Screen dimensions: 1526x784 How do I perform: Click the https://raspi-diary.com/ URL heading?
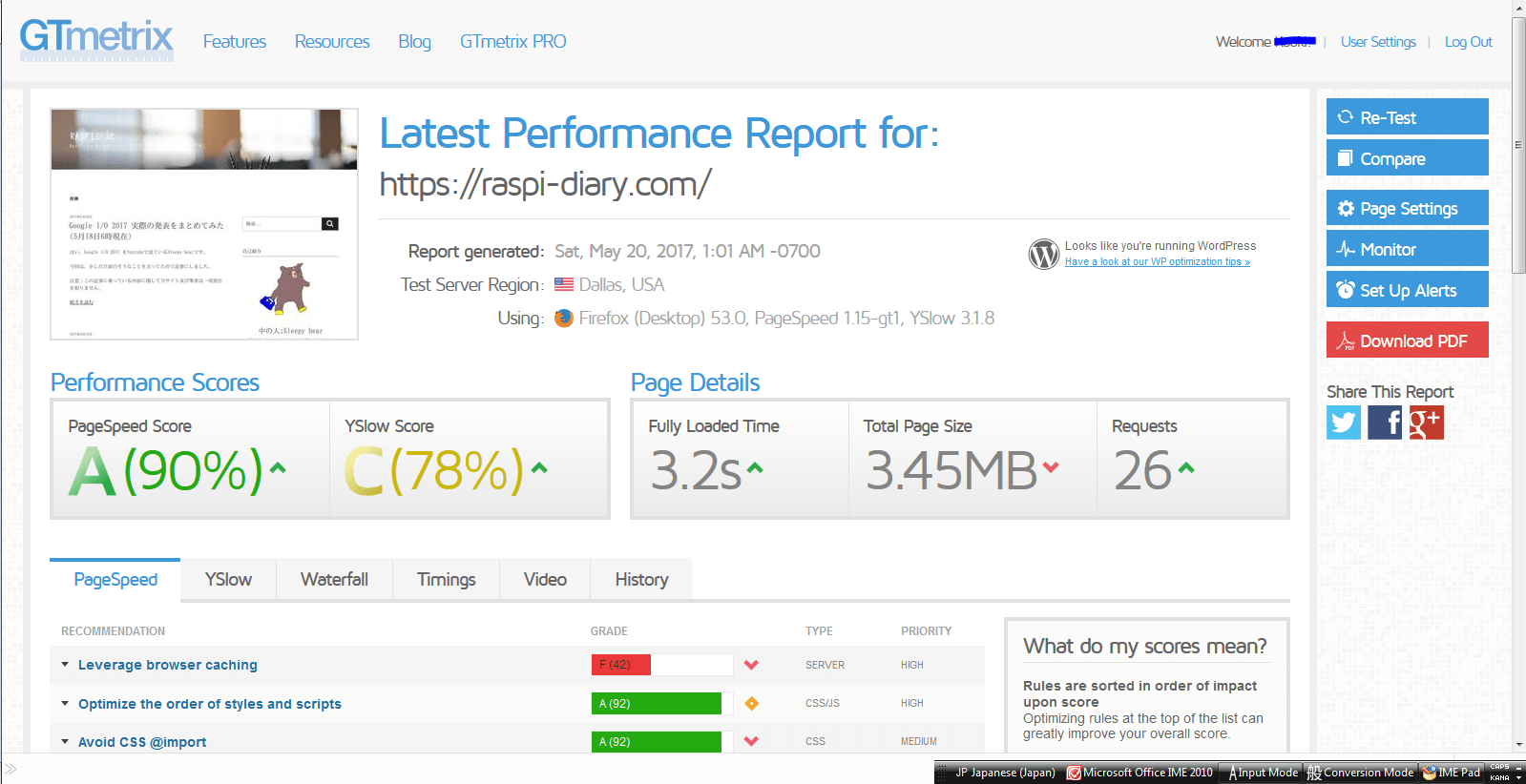[545, 184]
